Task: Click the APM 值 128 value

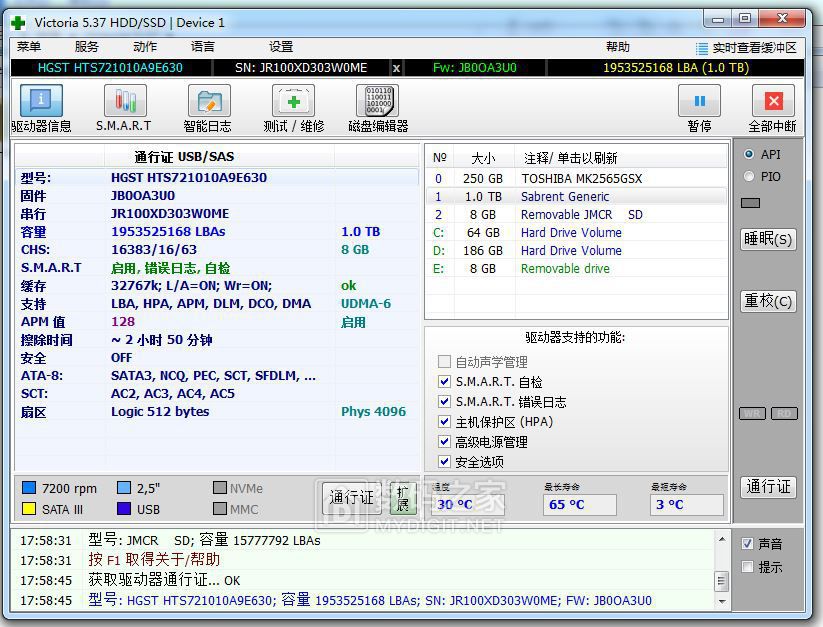Action: 123,322
